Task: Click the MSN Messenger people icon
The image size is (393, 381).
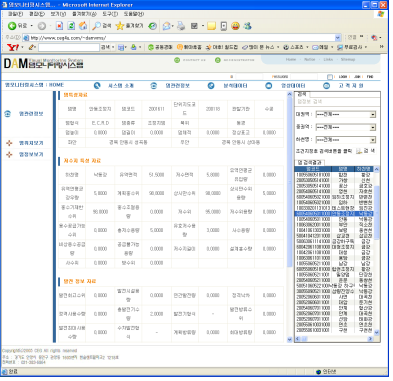Action: click(247, 26)
